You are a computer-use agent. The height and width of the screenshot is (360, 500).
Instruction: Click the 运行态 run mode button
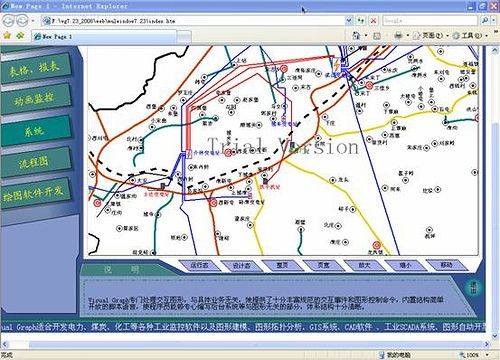click(x=200, y=266)
